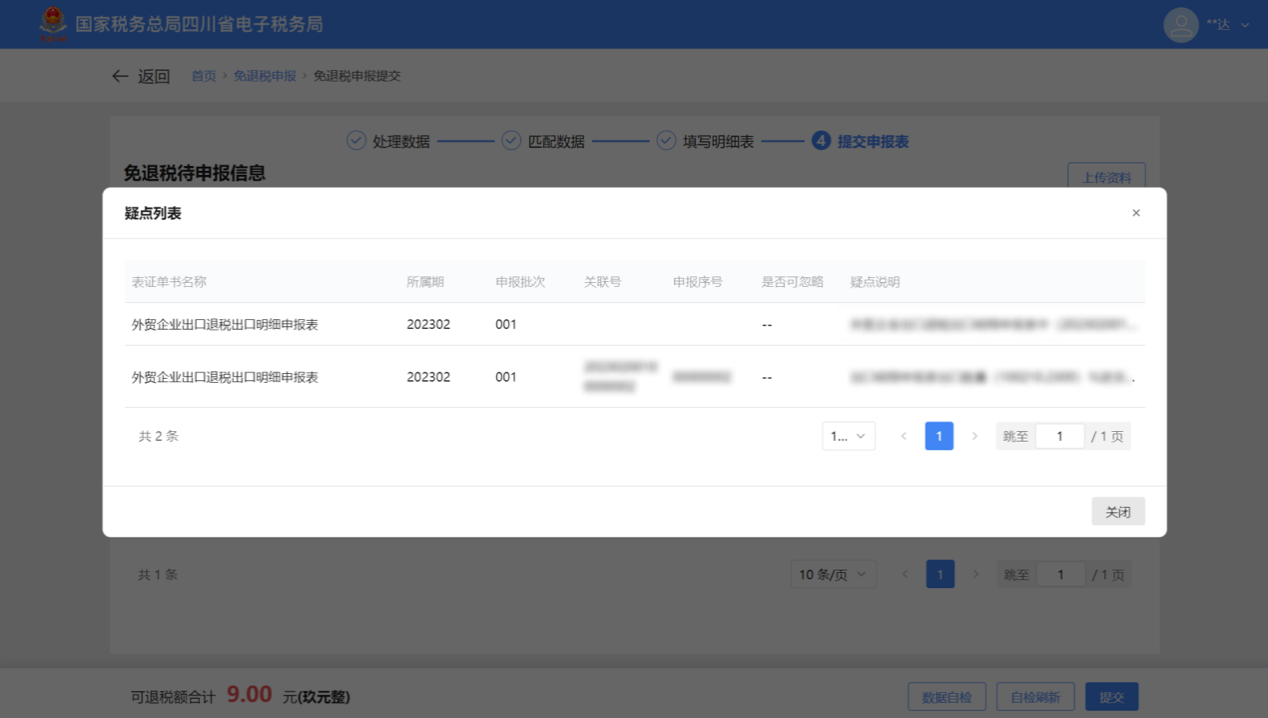Click the 跳至 page input in dialog
Screen dimensions: 1268x718
(1059, 436)
